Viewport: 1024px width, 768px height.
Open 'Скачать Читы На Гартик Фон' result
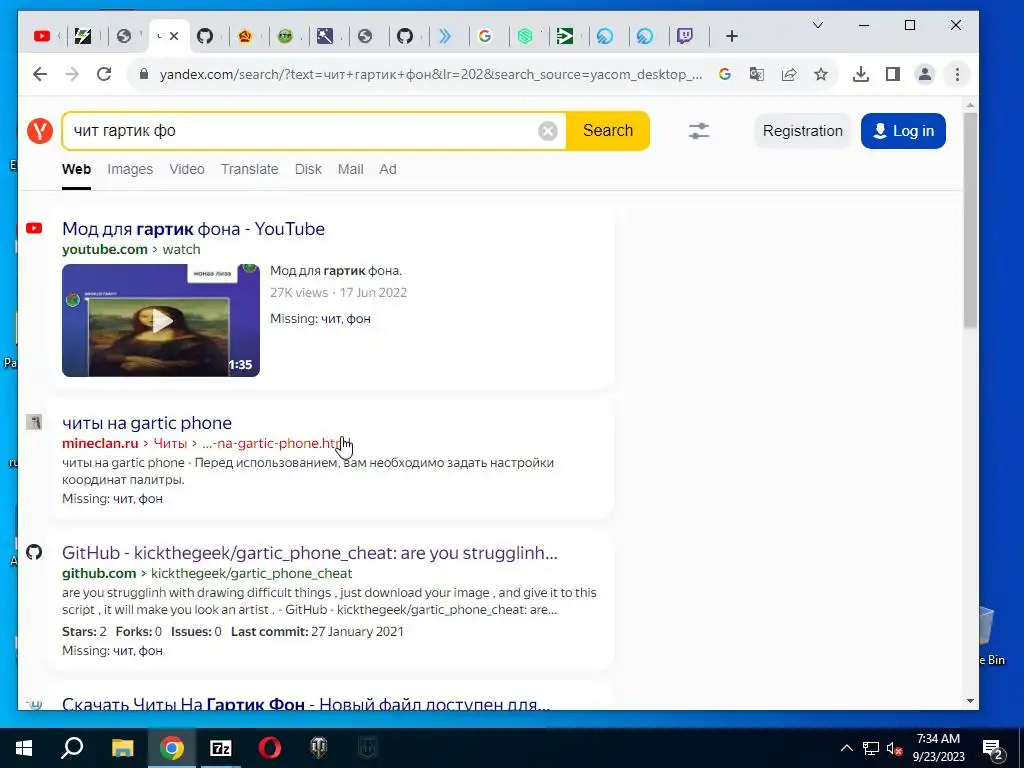tap(306, 703)
